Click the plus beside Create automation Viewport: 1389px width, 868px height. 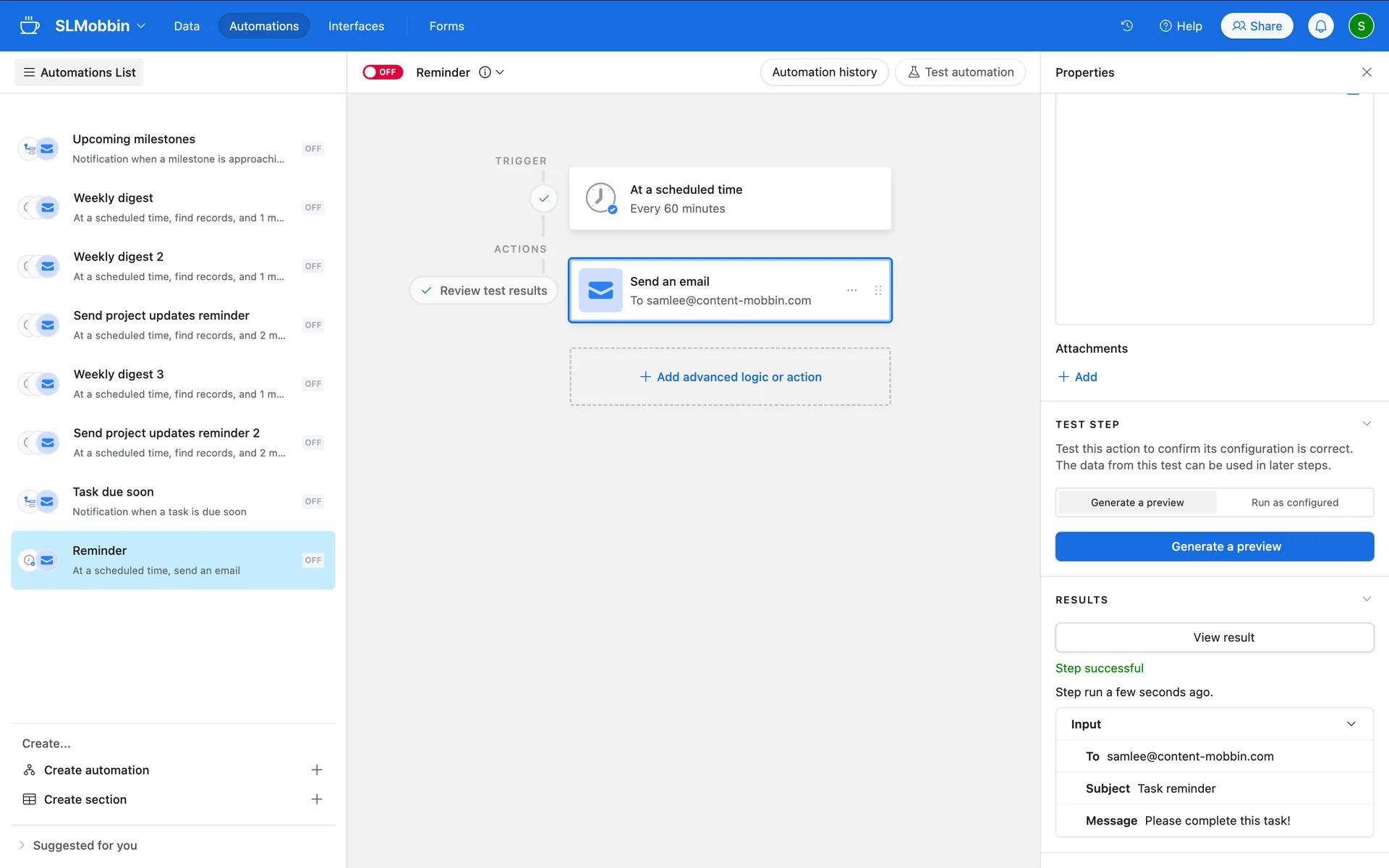pos(316,770)
